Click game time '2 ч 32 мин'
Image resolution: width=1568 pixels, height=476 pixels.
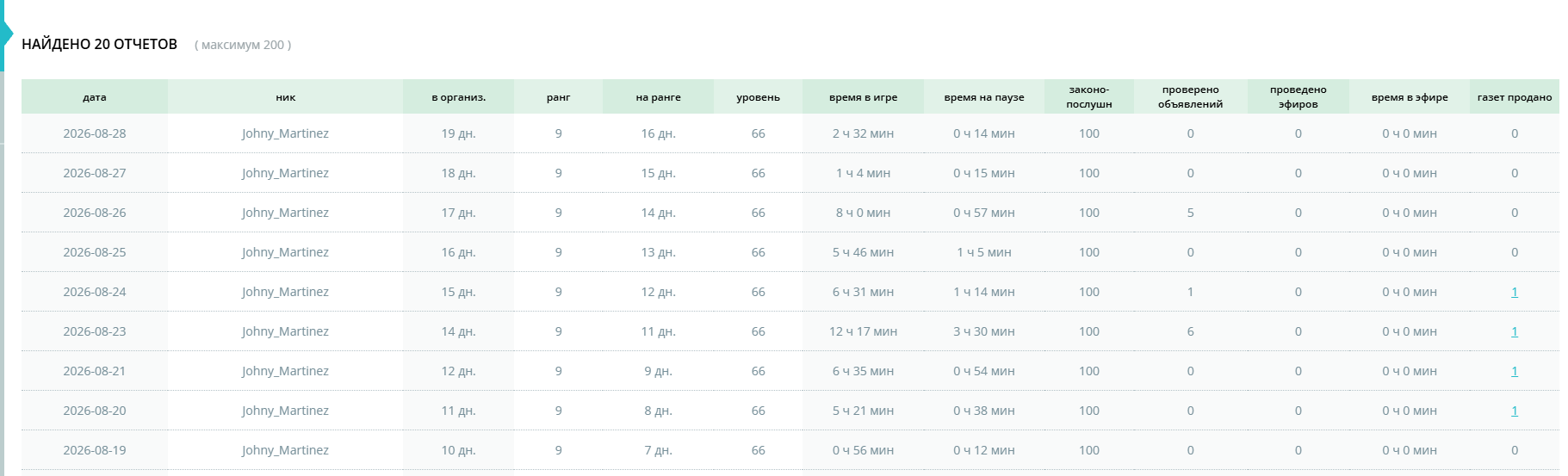(x=864, y=133)
